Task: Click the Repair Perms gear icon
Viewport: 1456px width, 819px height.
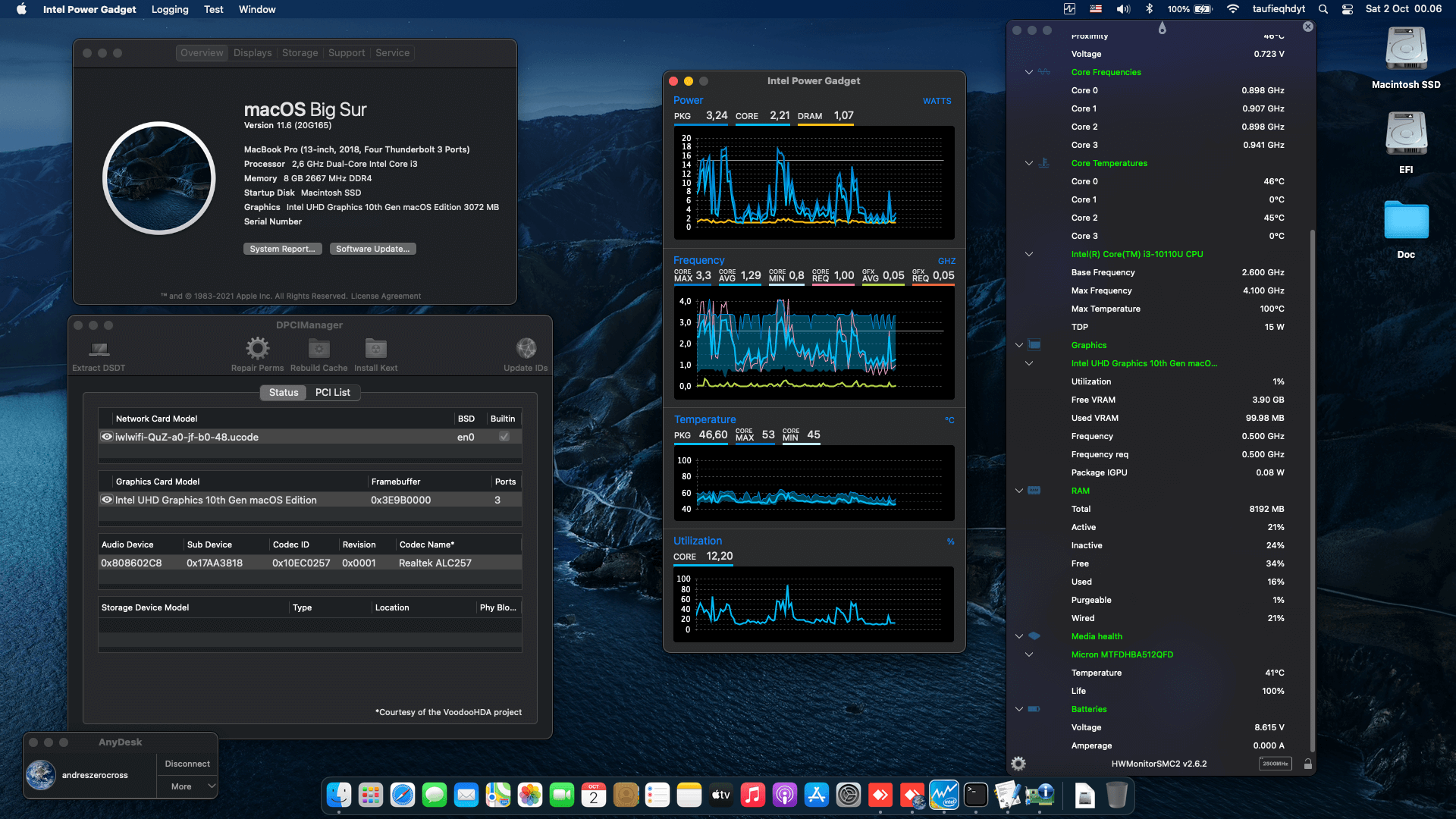Action: tap(257, 348)
